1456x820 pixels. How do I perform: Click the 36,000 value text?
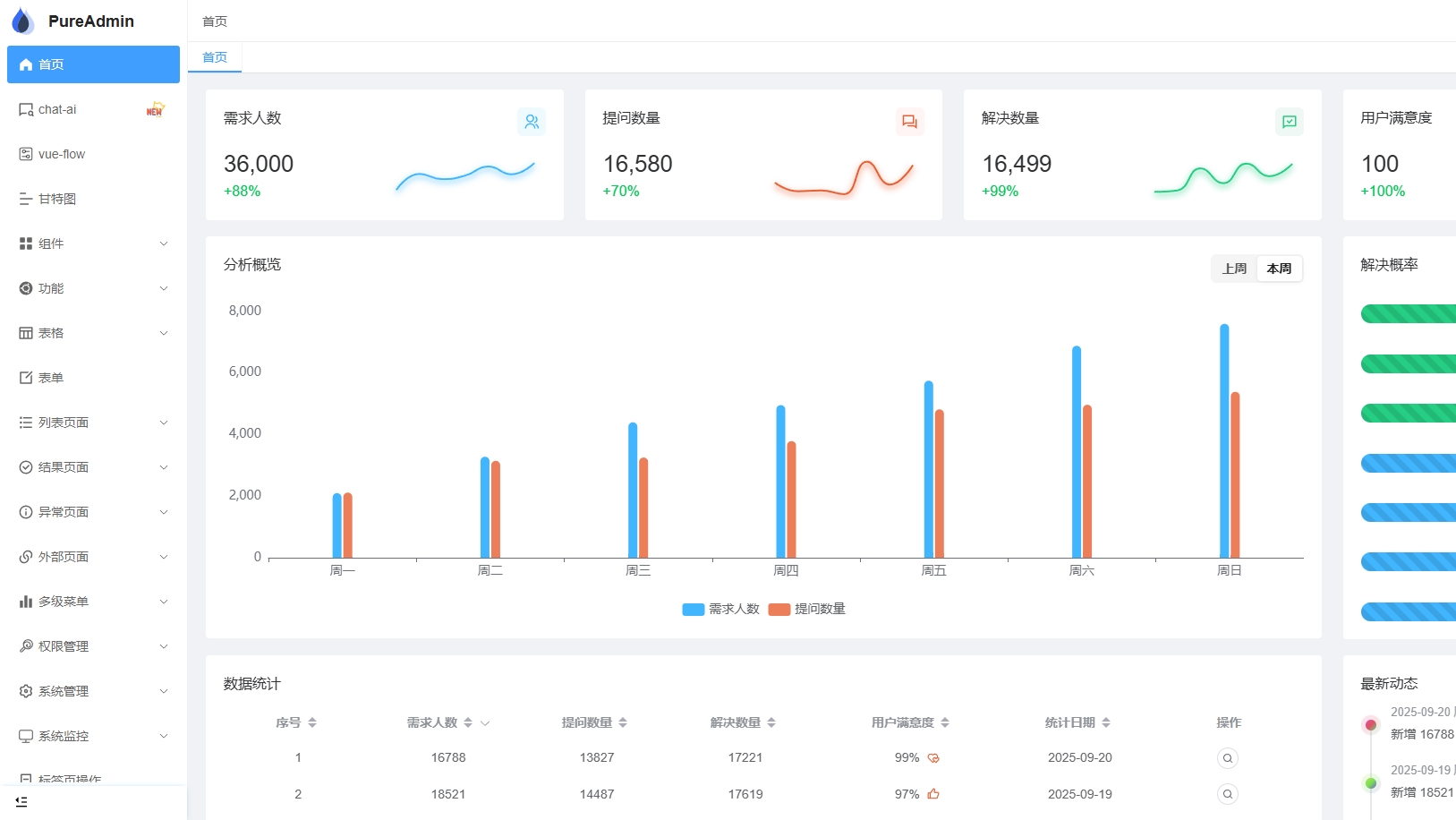coord(259,164)
